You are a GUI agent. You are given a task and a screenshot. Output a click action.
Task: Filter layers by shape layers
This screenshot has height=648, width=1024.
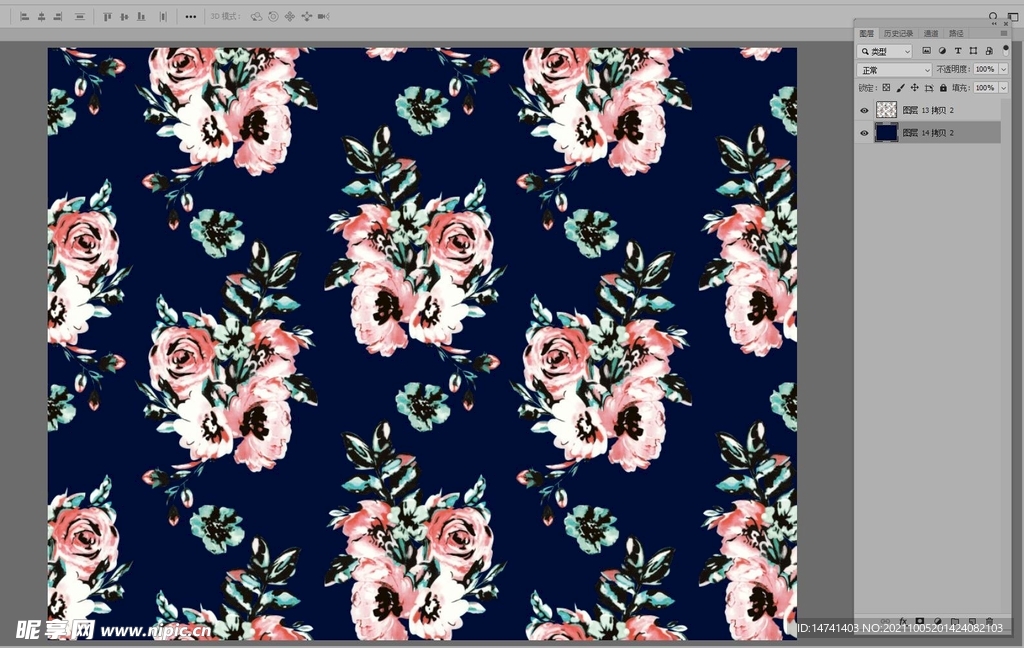(974, 51)
